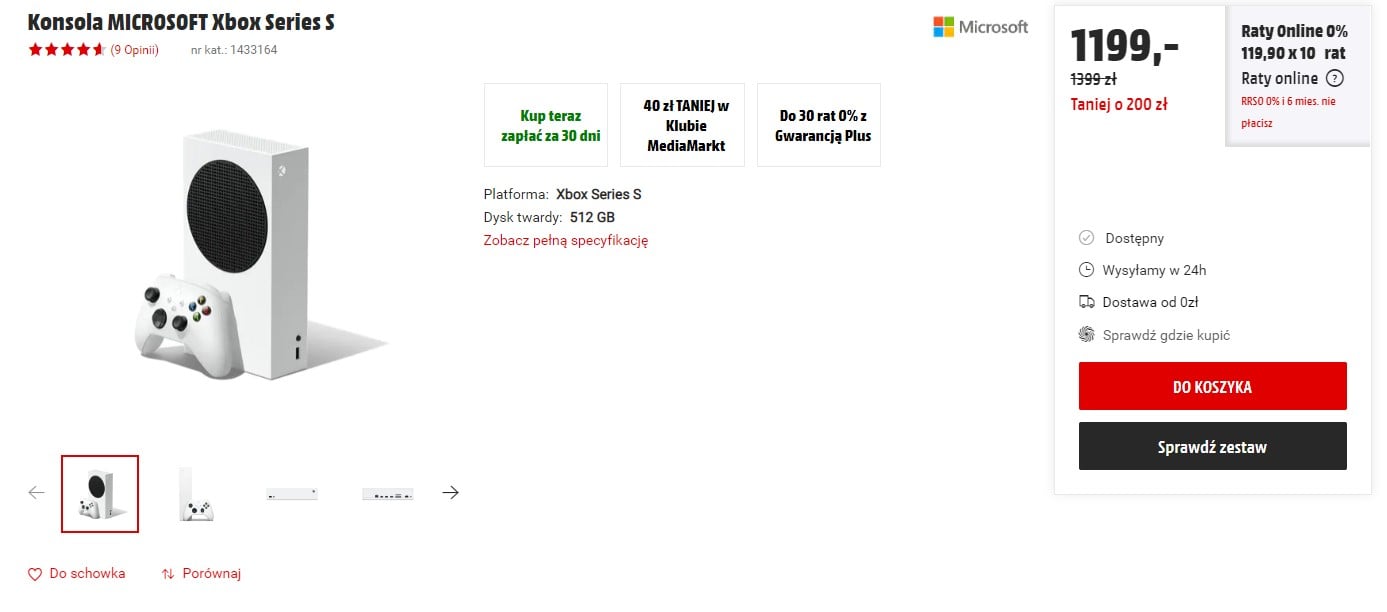Select the third thumbnail showing console top view

292,494
